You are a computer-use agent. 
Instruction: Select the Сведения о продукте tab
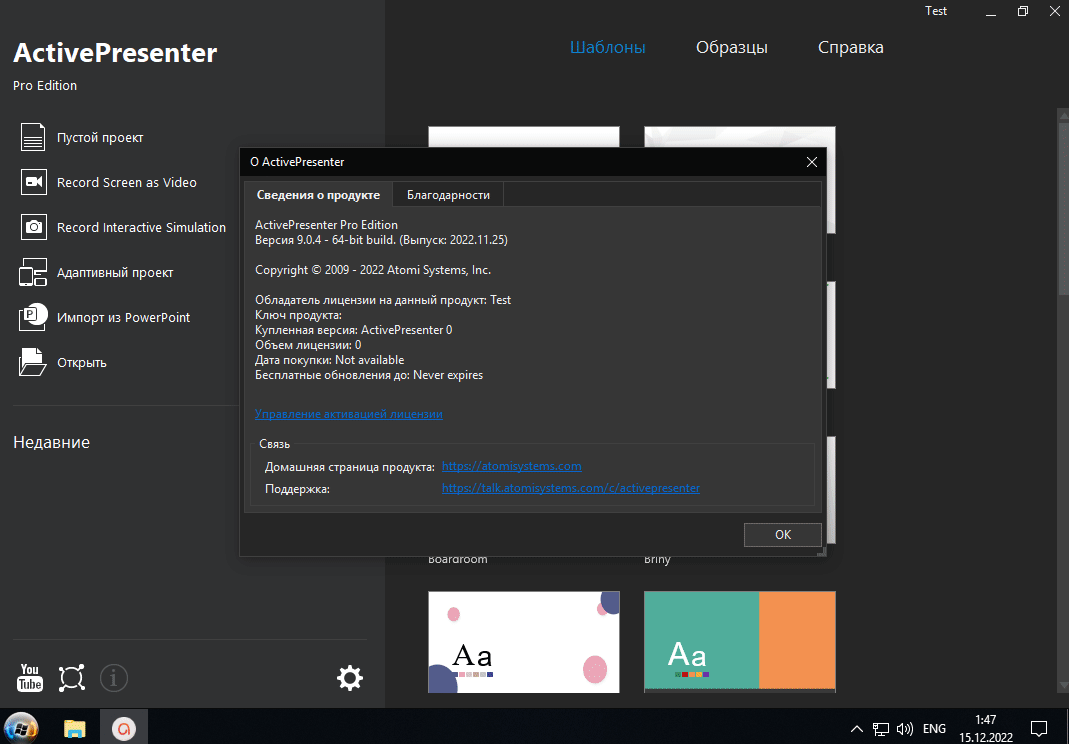pyautogui.click(x=318, y=195)
